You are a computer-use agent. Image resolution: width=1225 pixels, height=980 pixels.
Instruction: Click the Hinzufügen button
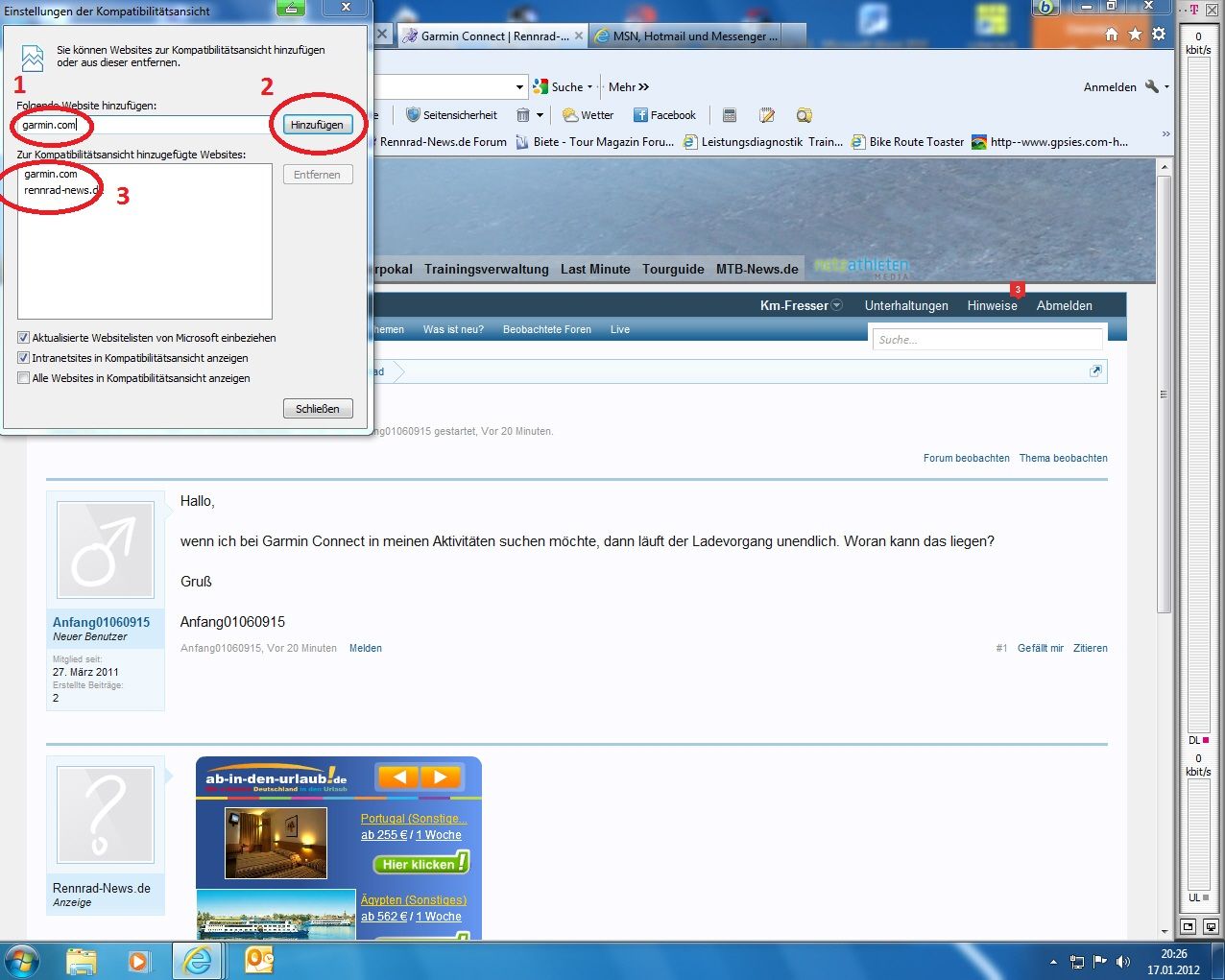click(317, 125)
